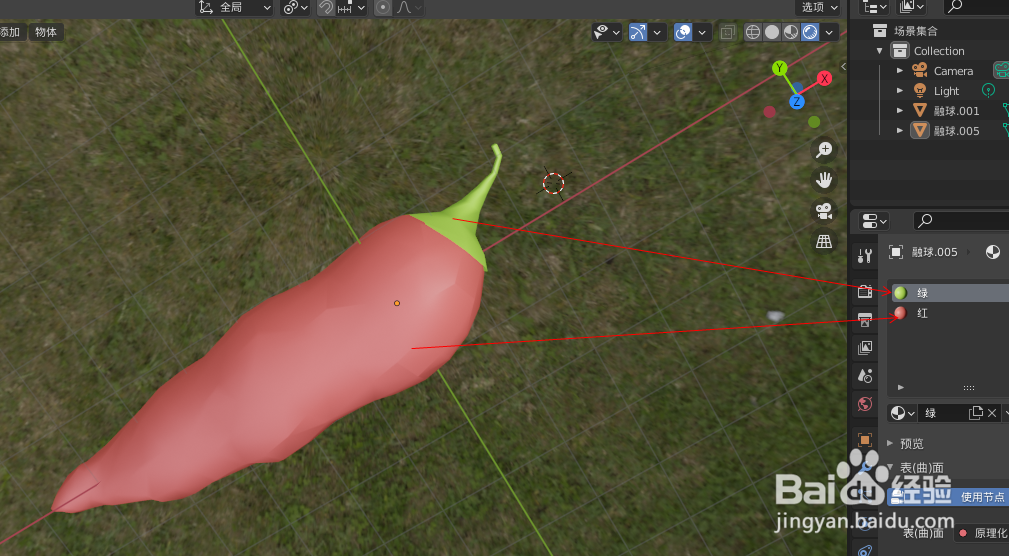1009x556 pixels.
Task: Select the 绿 material slot
Action: (x=950, y=293)
